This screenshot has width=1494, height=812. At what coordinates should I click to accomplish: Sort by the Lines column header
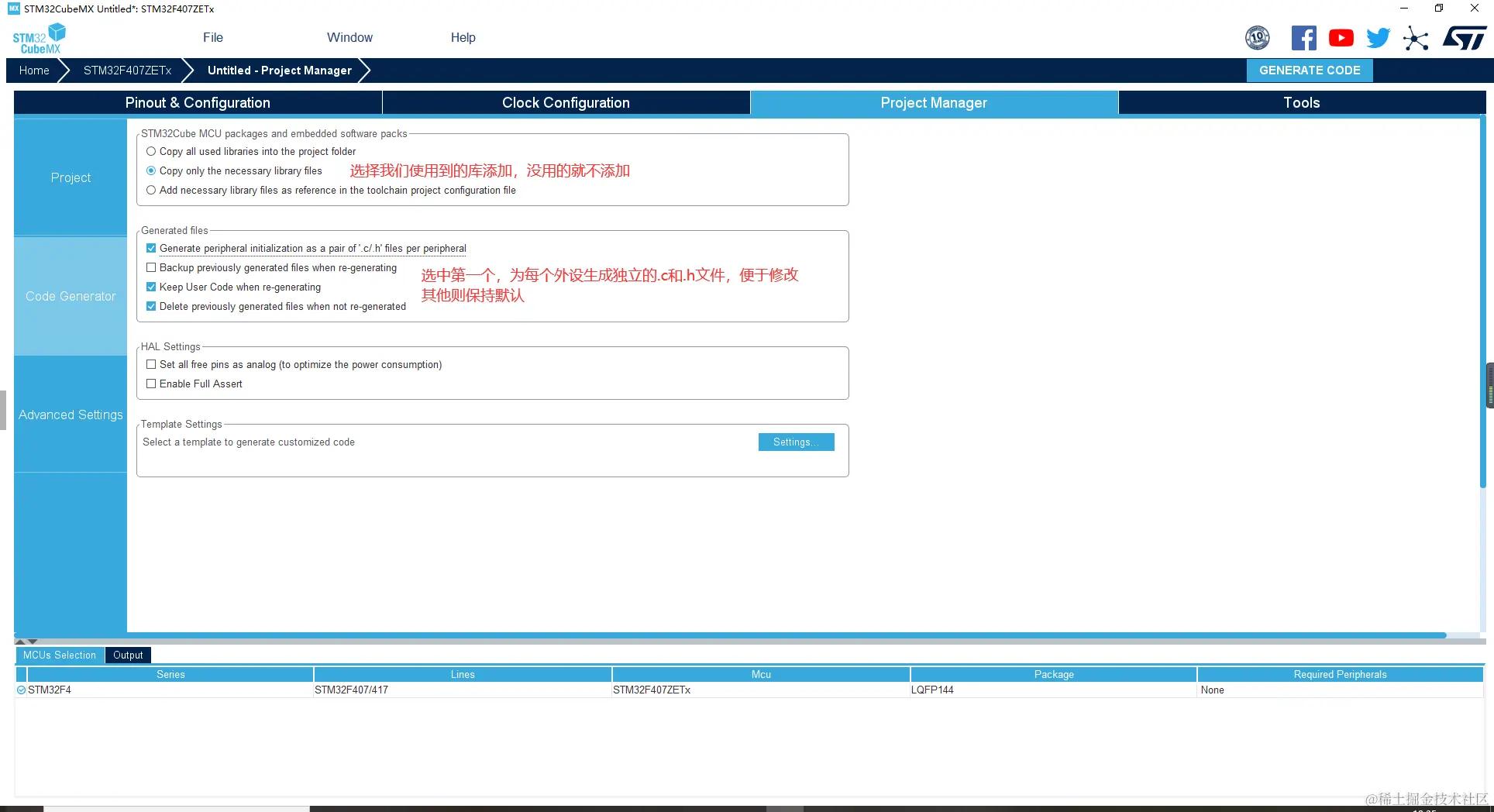pos(463,674)
